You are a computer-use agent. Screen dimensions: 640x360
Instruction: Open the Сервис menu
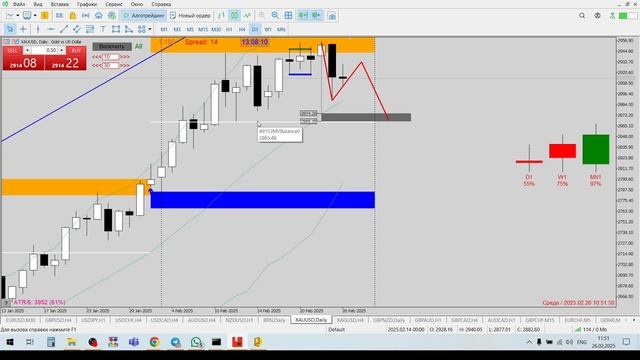pos(113,4)
